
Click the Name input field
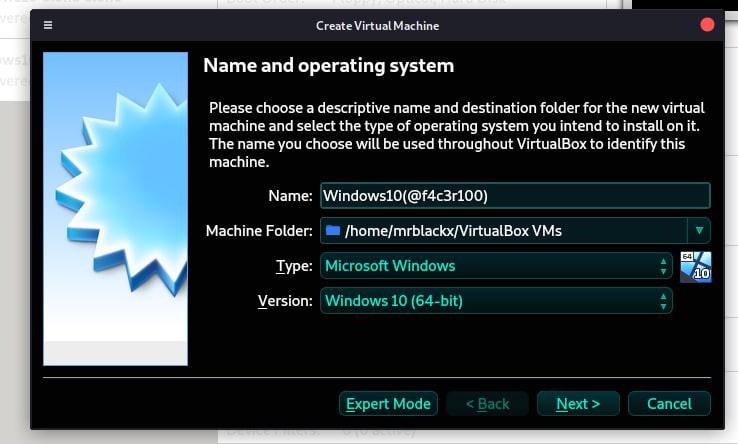(515, 195)
